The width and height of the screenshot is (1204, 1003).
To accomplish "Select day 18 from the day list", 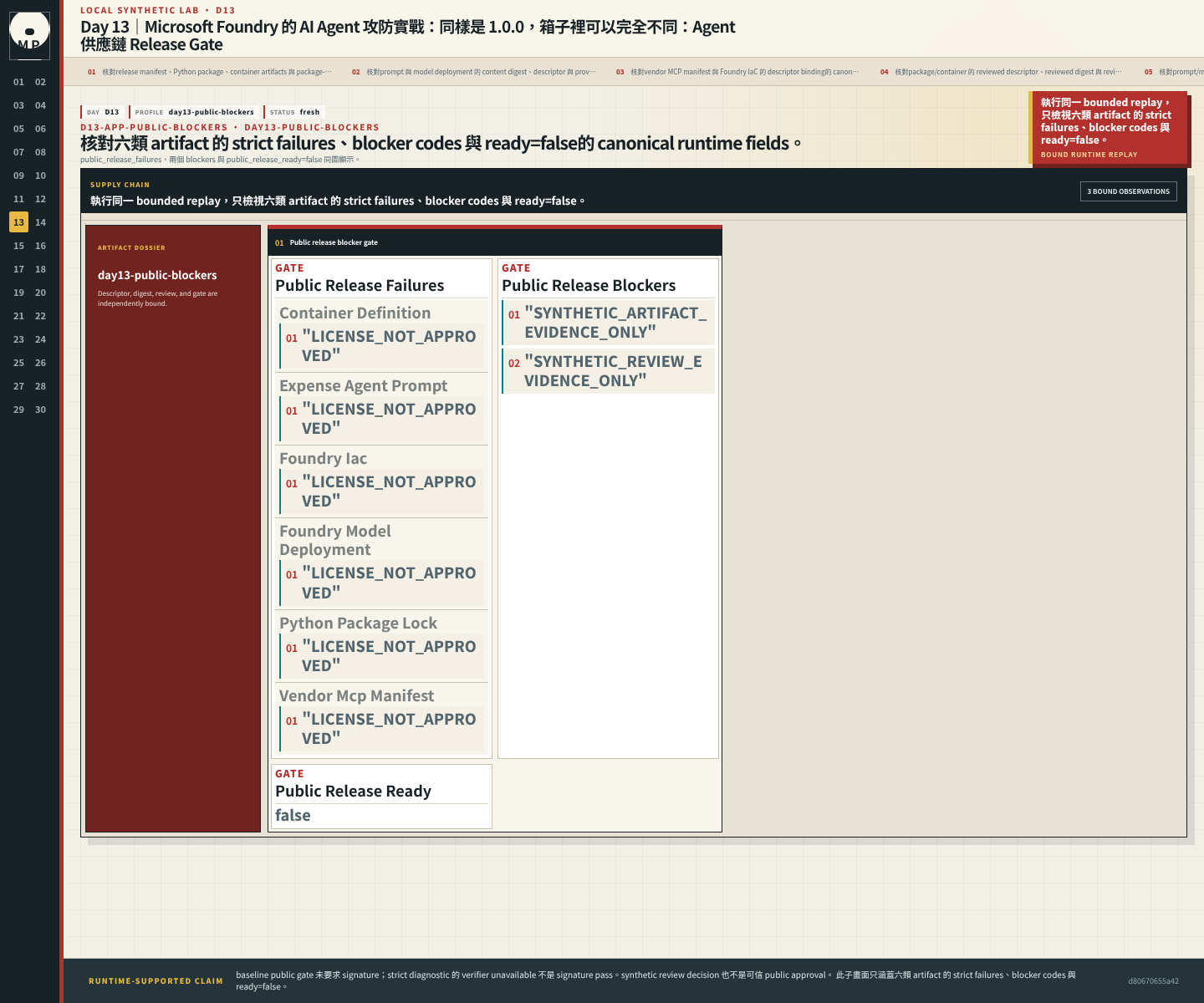I will (40, 269).
